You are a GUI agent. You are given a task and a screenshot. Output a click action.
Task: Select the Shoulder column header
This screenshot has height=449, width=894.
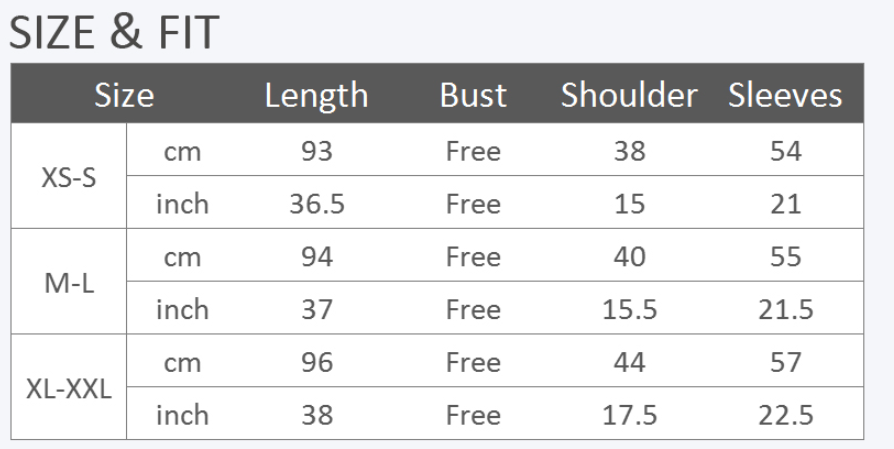click(x=629, y=96)
